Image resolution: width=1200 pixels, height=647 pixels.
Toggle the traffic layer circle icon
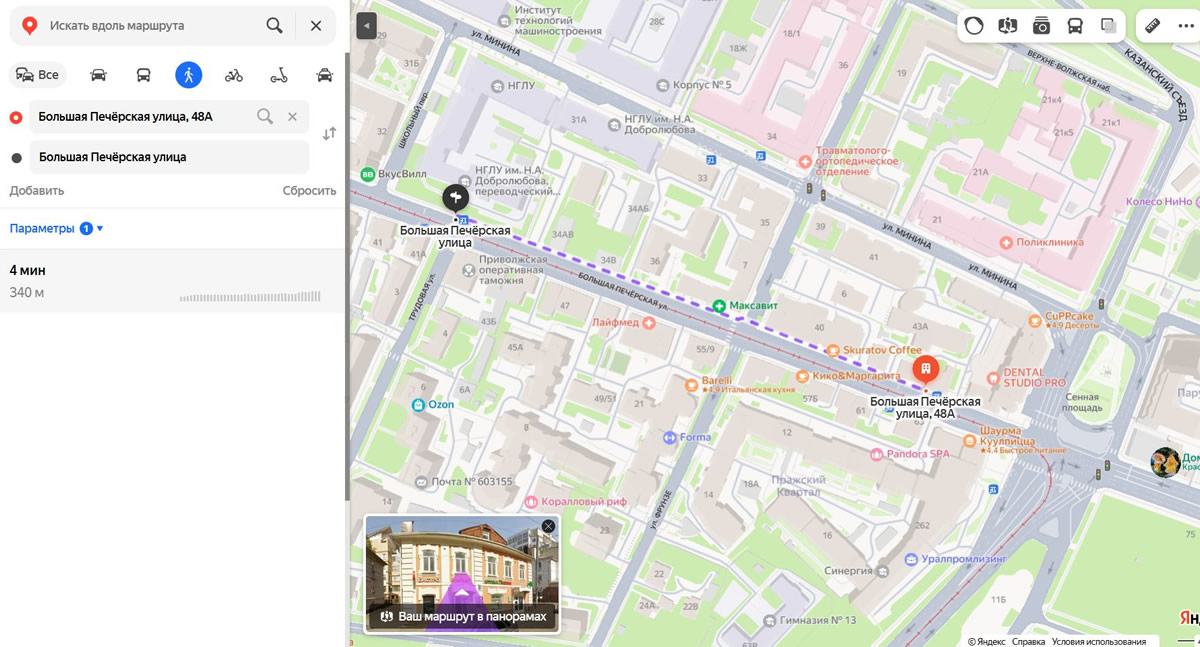(974, 26)
